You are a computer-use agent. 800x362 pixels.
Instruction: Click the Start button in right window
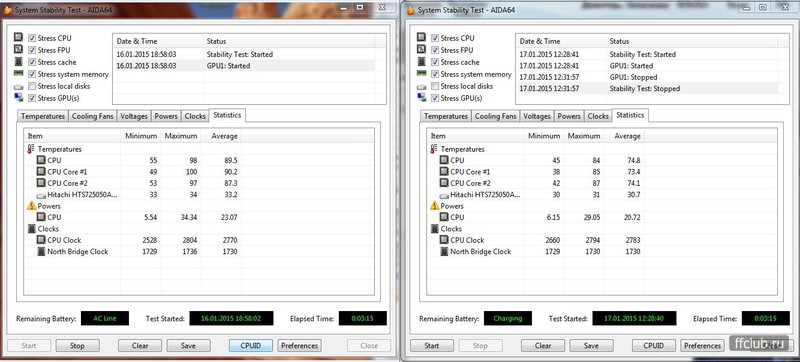click(431, 346)
